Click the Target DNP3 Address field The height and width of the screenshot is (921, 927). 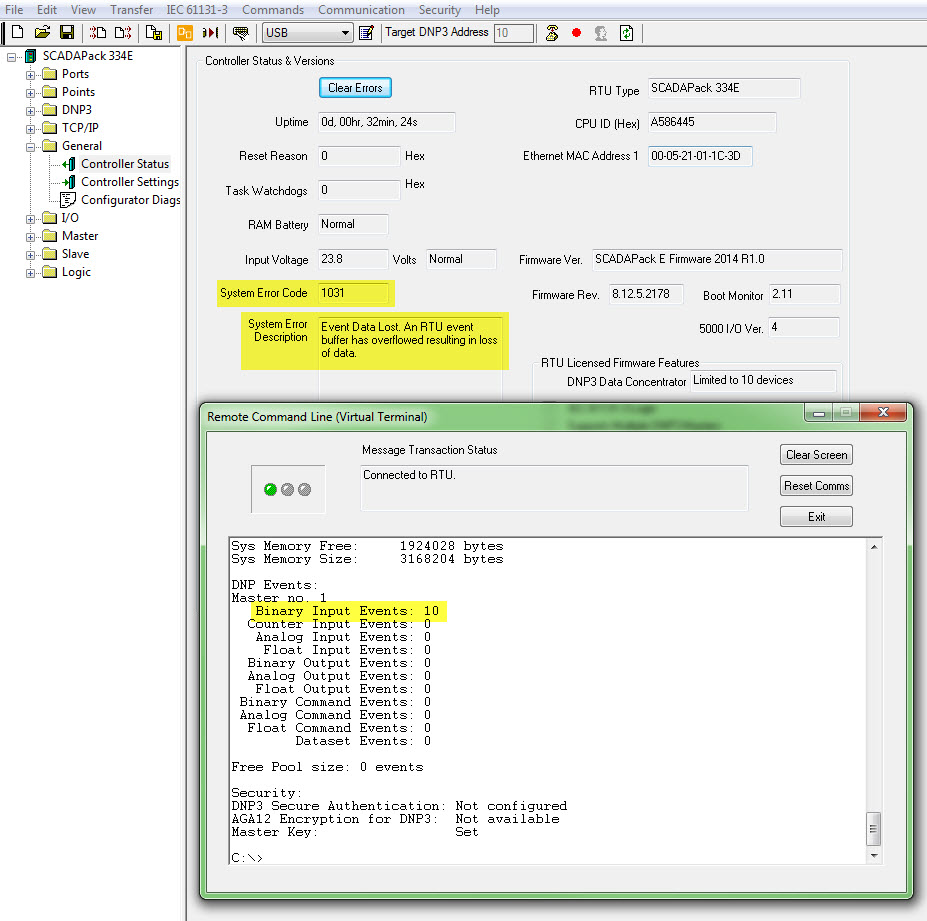(514, 33)
